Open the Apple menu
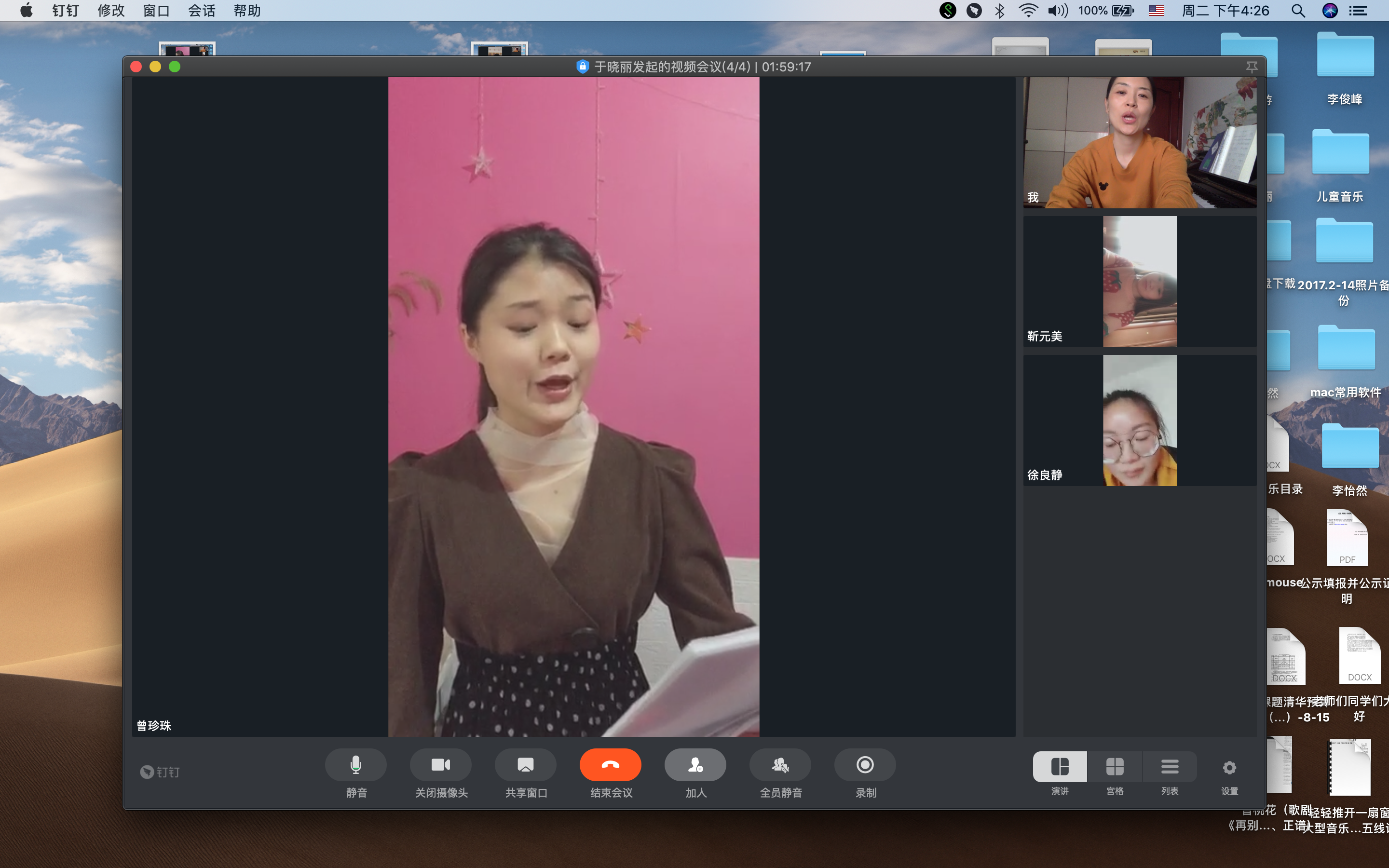Viewport: 1389px width, 868px height. click(26, 10)
